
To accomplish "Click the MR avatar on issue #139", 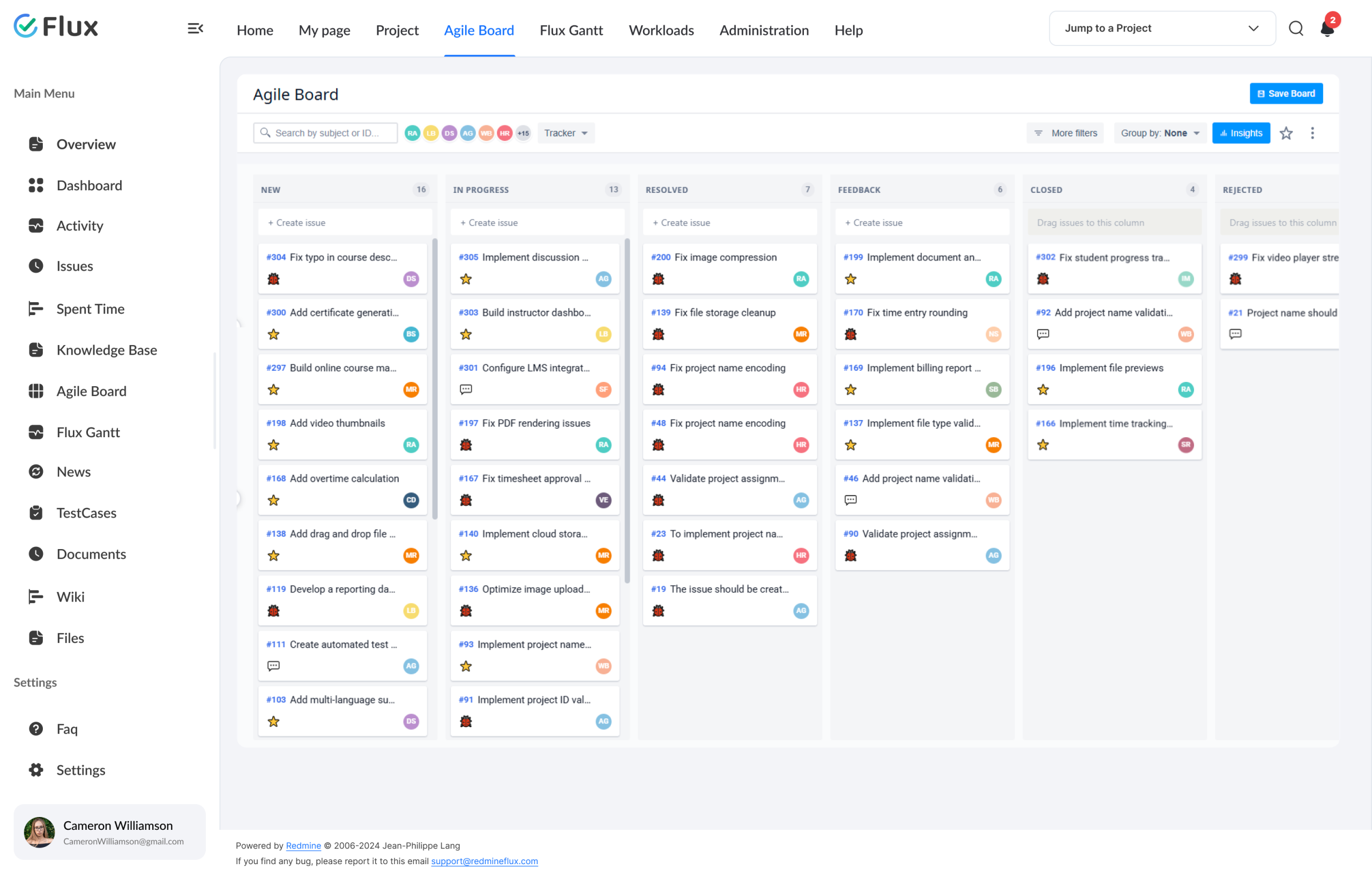I will [801, 334].
